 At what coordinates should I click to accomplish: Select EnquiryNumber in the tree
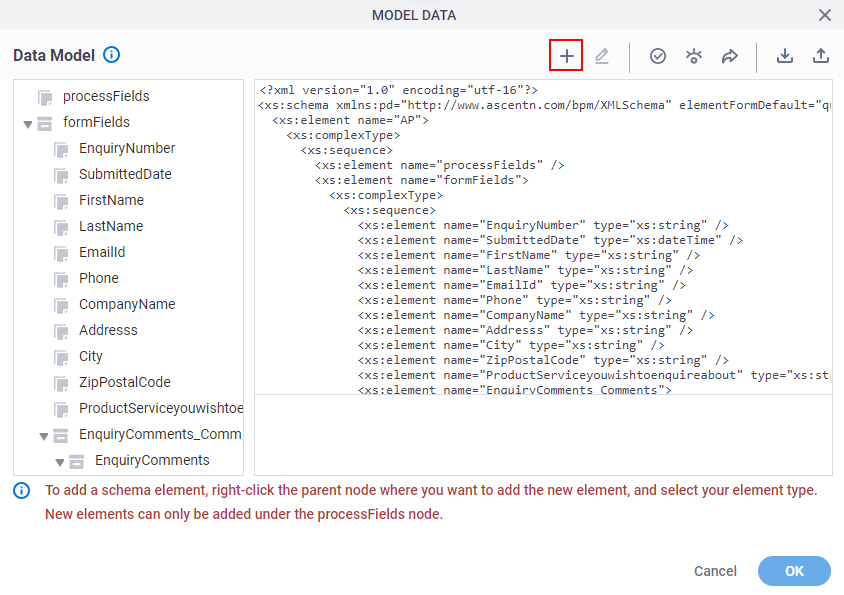point(127,148)
